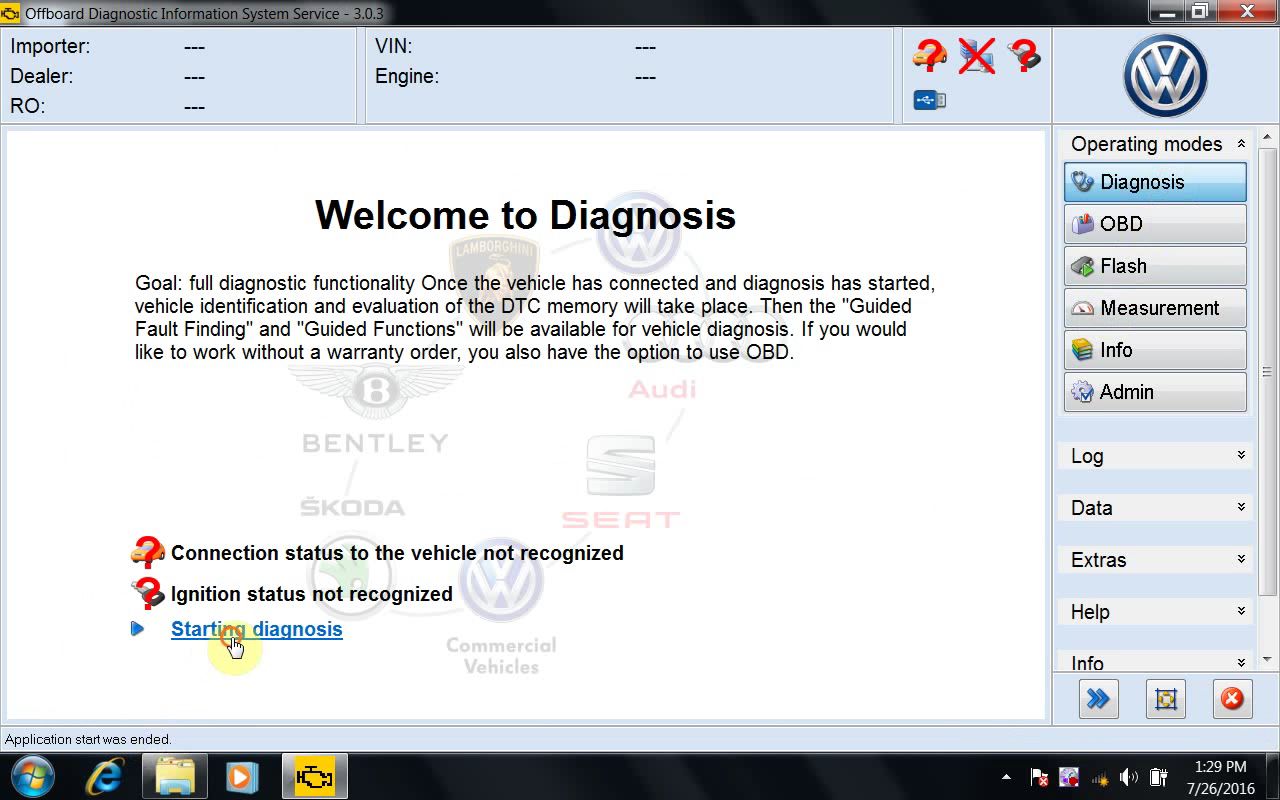
Task: Click the vehicle connection status icon in header
Action: [x=929, y=55]
